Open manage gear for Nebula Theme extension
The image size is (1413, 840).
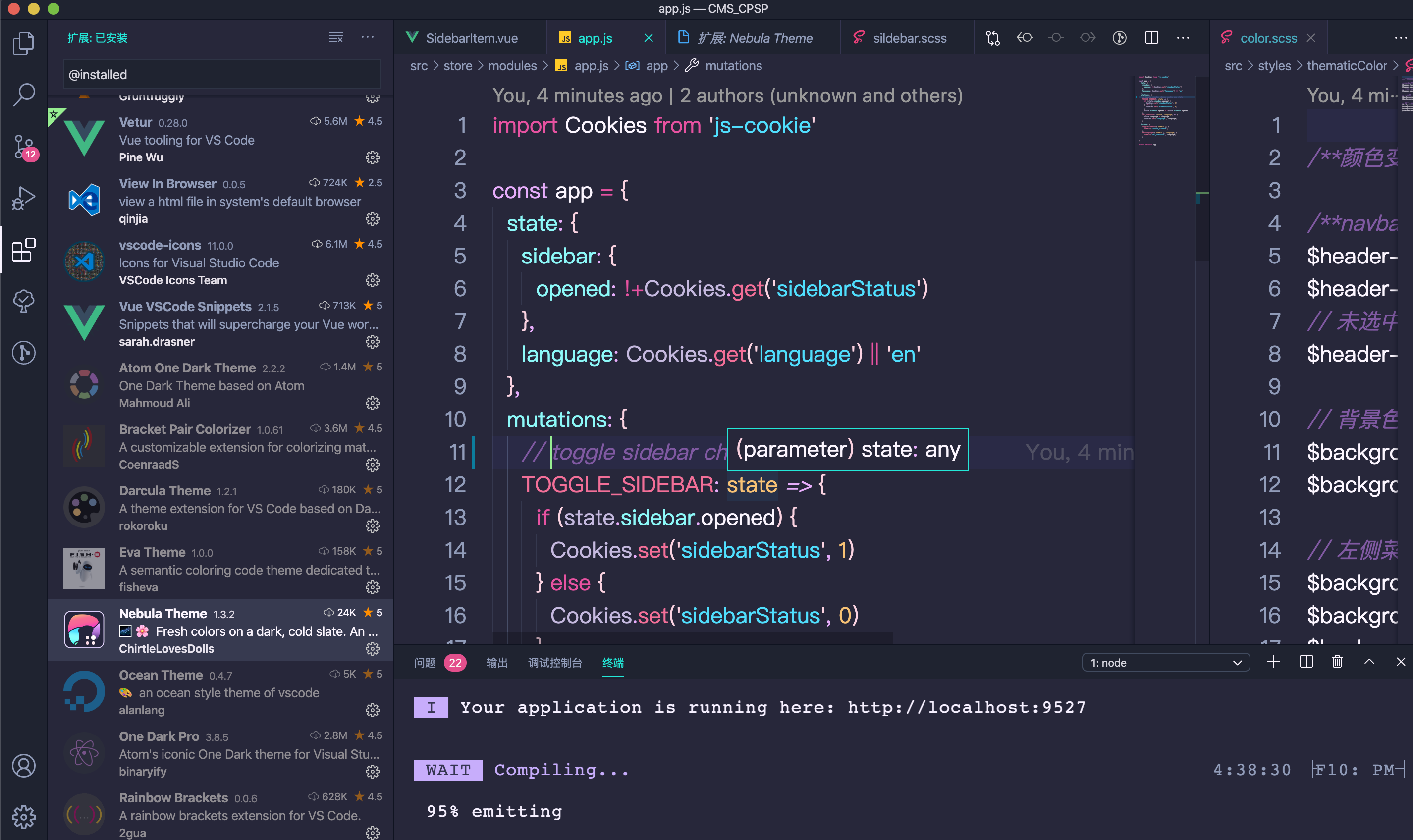point(372,649)
